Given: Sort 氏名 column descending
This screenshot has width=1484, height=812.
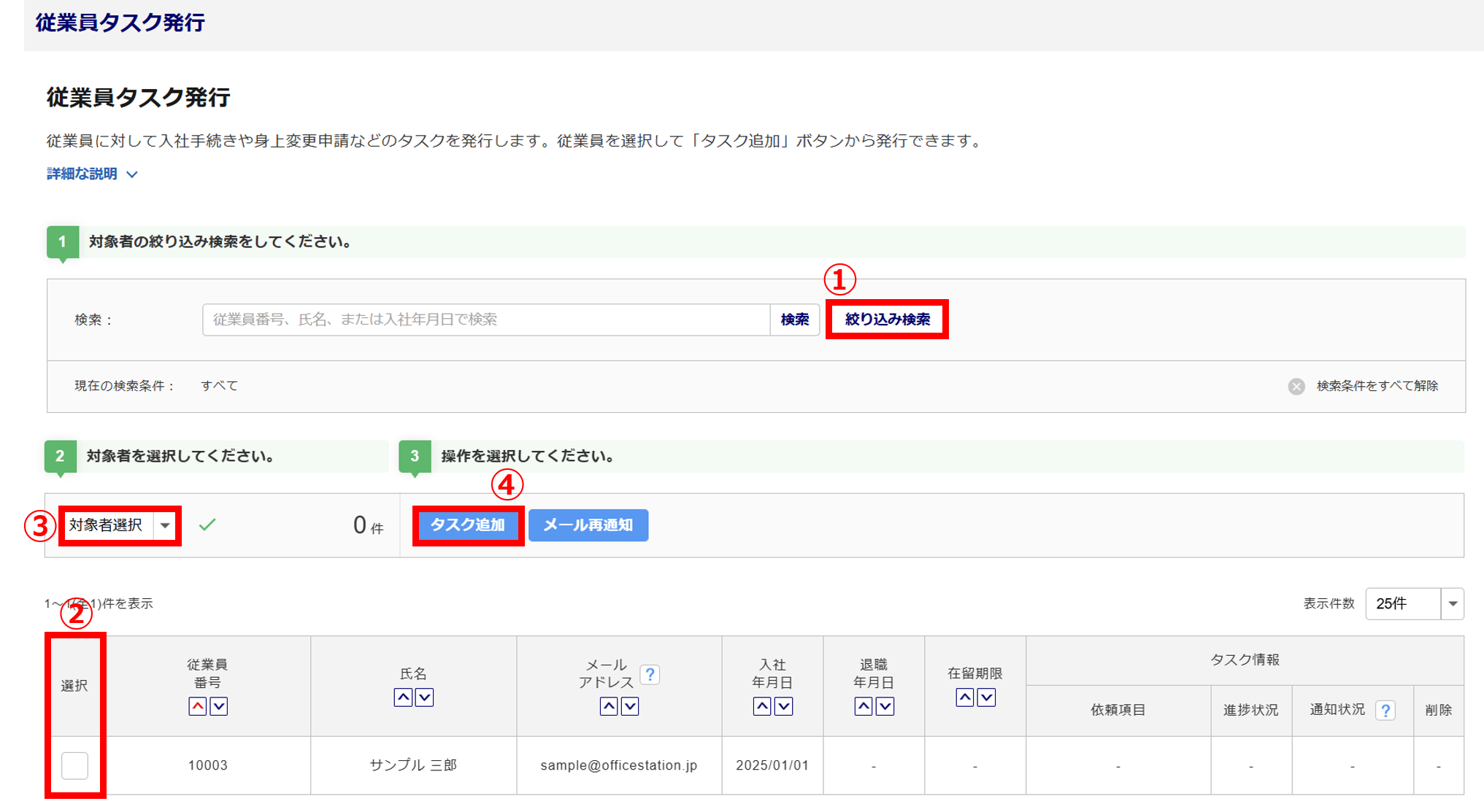Looking at the screenshot, I should (424, 697).
